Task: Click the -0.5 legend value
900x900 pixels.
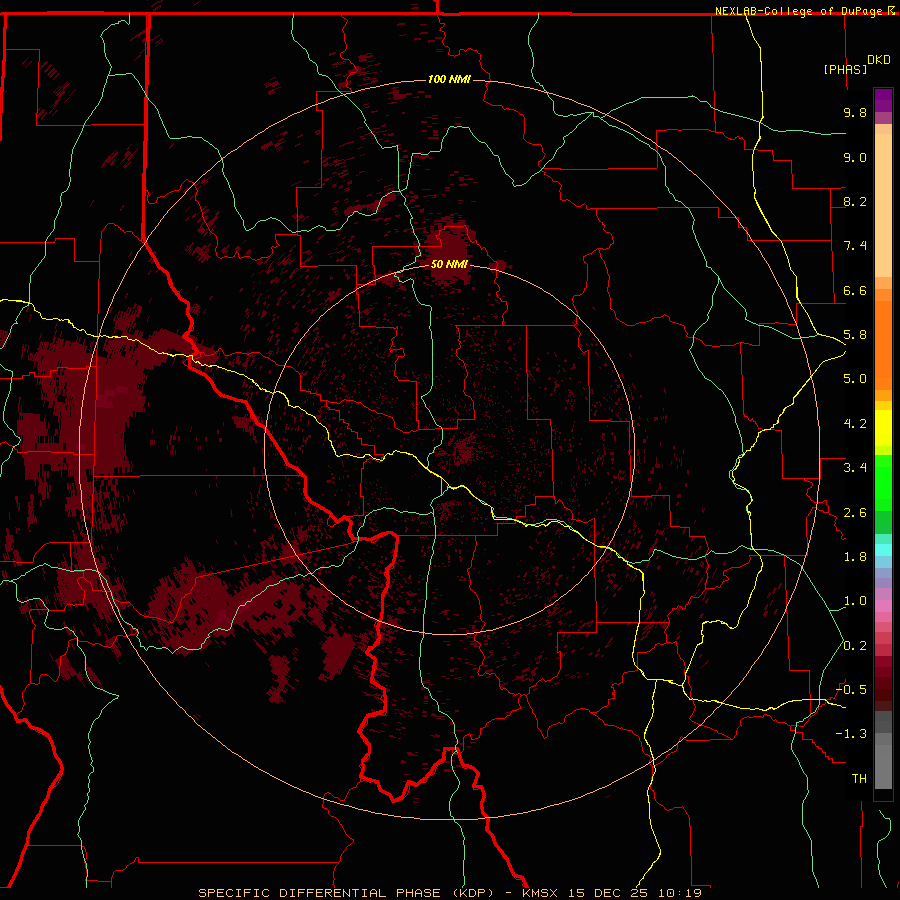Action: coord(851,690)
